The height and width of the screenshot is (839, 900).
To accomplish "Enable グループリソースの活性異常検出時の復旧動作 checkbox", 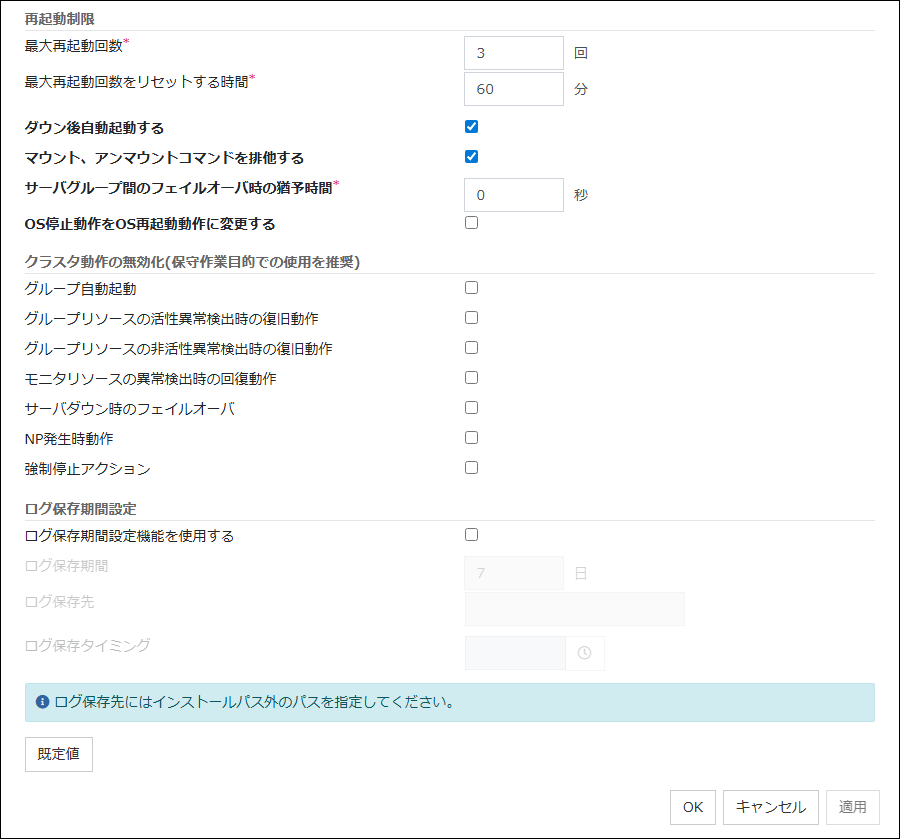I will 471,317.
